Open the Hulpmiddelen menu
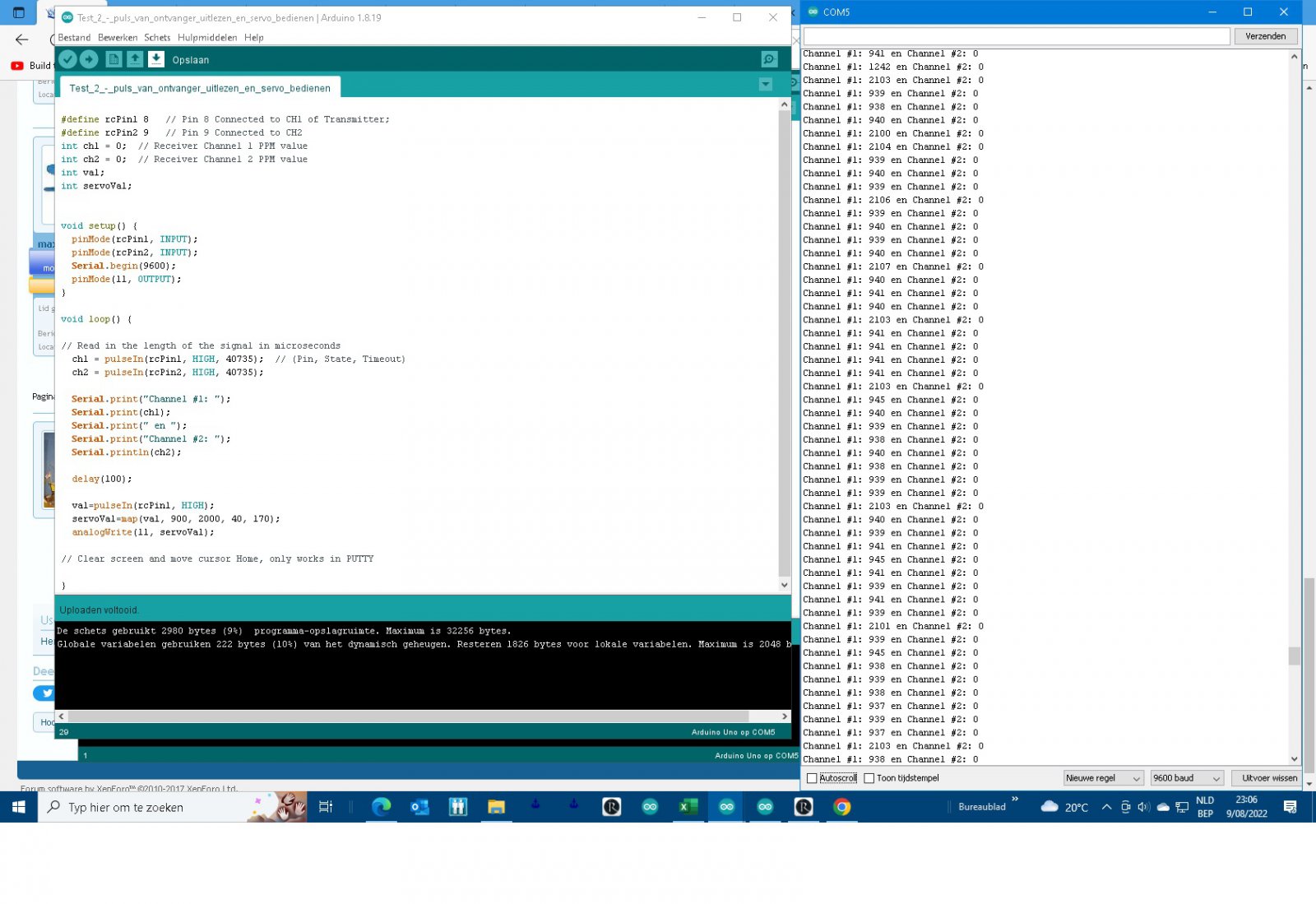 207,38
